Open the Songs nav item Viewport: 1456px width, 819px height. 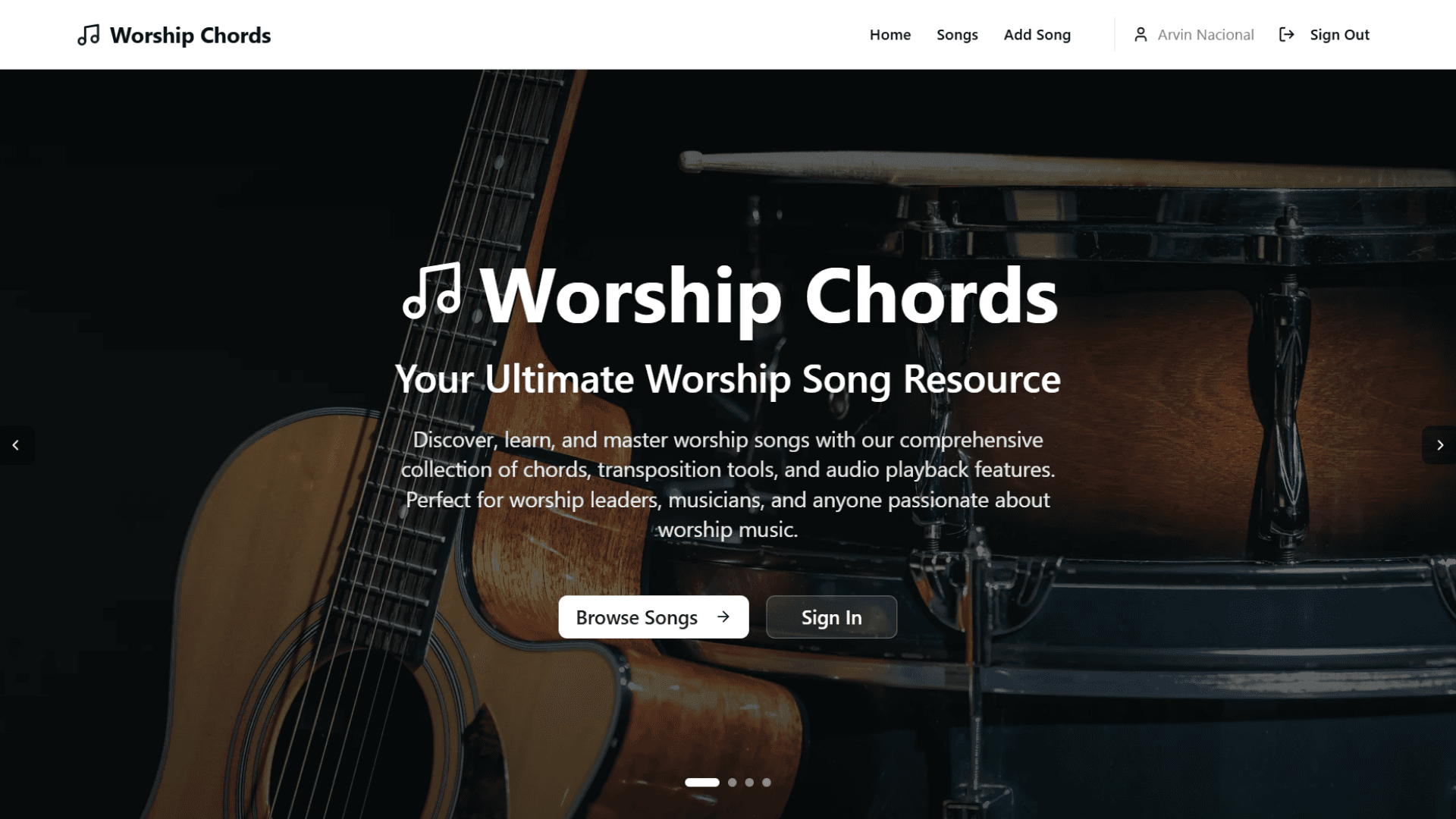coord(957,35)
